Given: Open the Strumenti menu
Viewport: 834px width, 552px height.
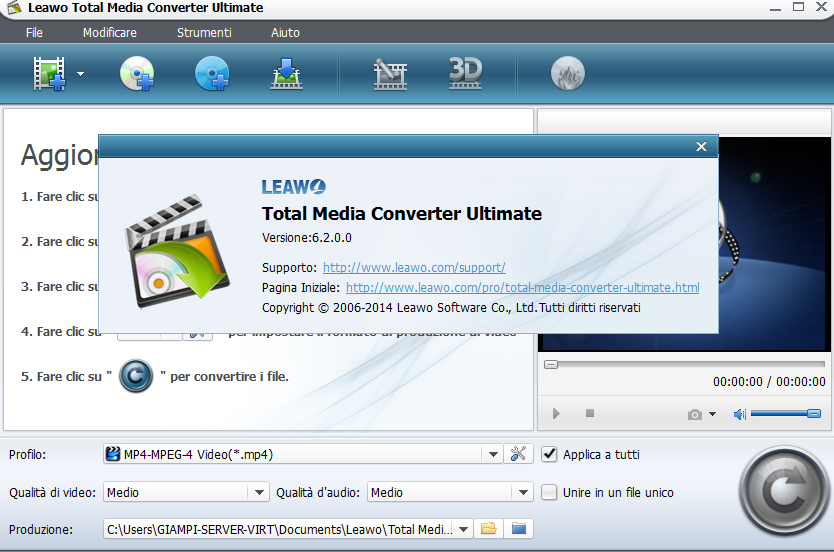Looking at the screenshot, I should 204,32.
